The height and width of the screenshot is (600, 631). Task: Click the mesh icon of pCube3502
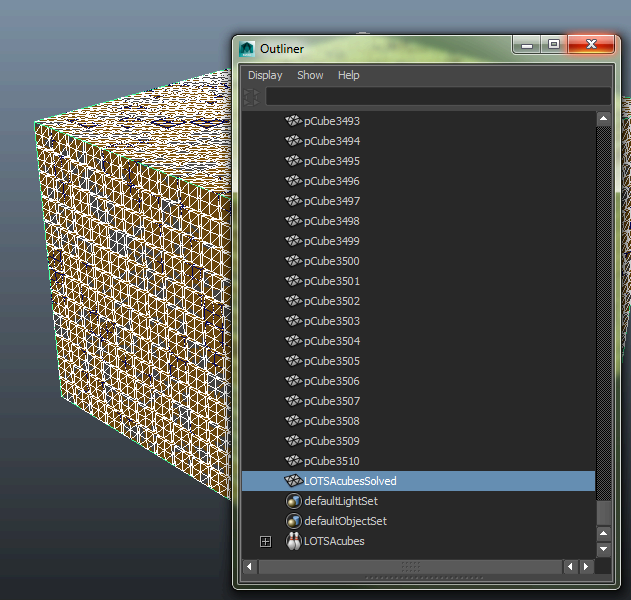(294, 301)
